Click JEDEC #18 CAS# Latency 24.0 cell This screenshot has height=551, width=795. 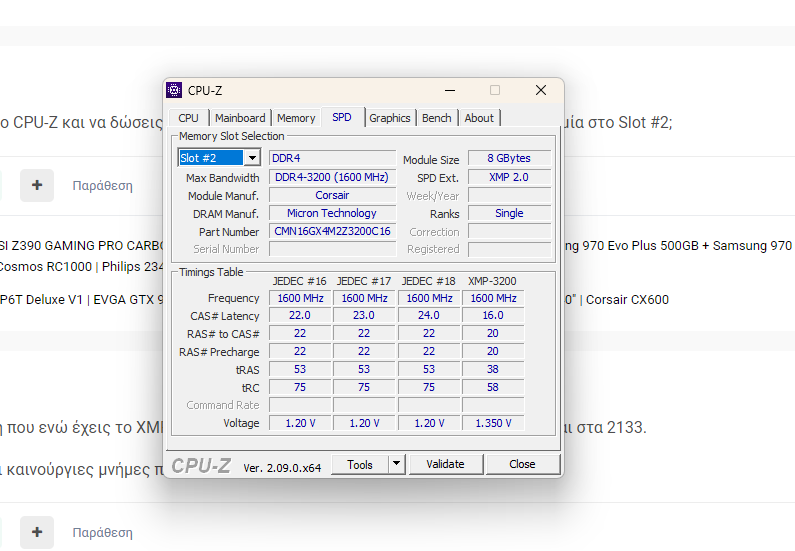pos(429,315)
